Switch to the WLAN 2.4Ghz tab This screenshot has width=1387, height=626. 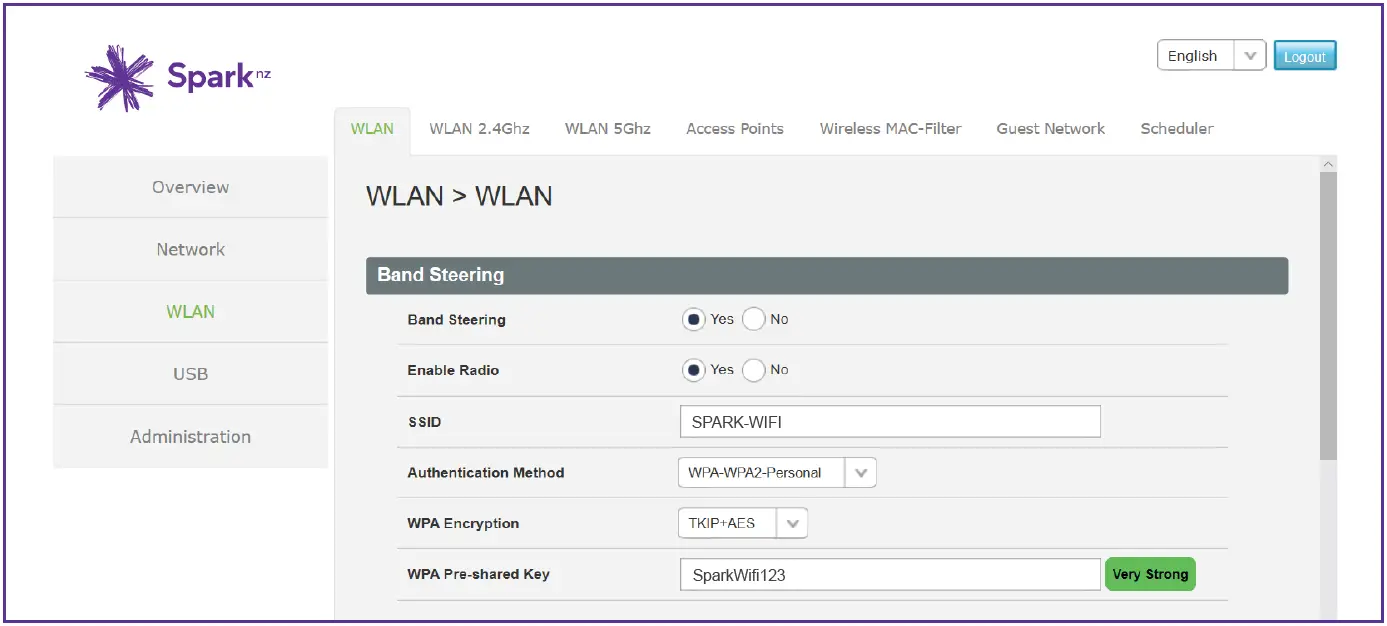(480, 128)
